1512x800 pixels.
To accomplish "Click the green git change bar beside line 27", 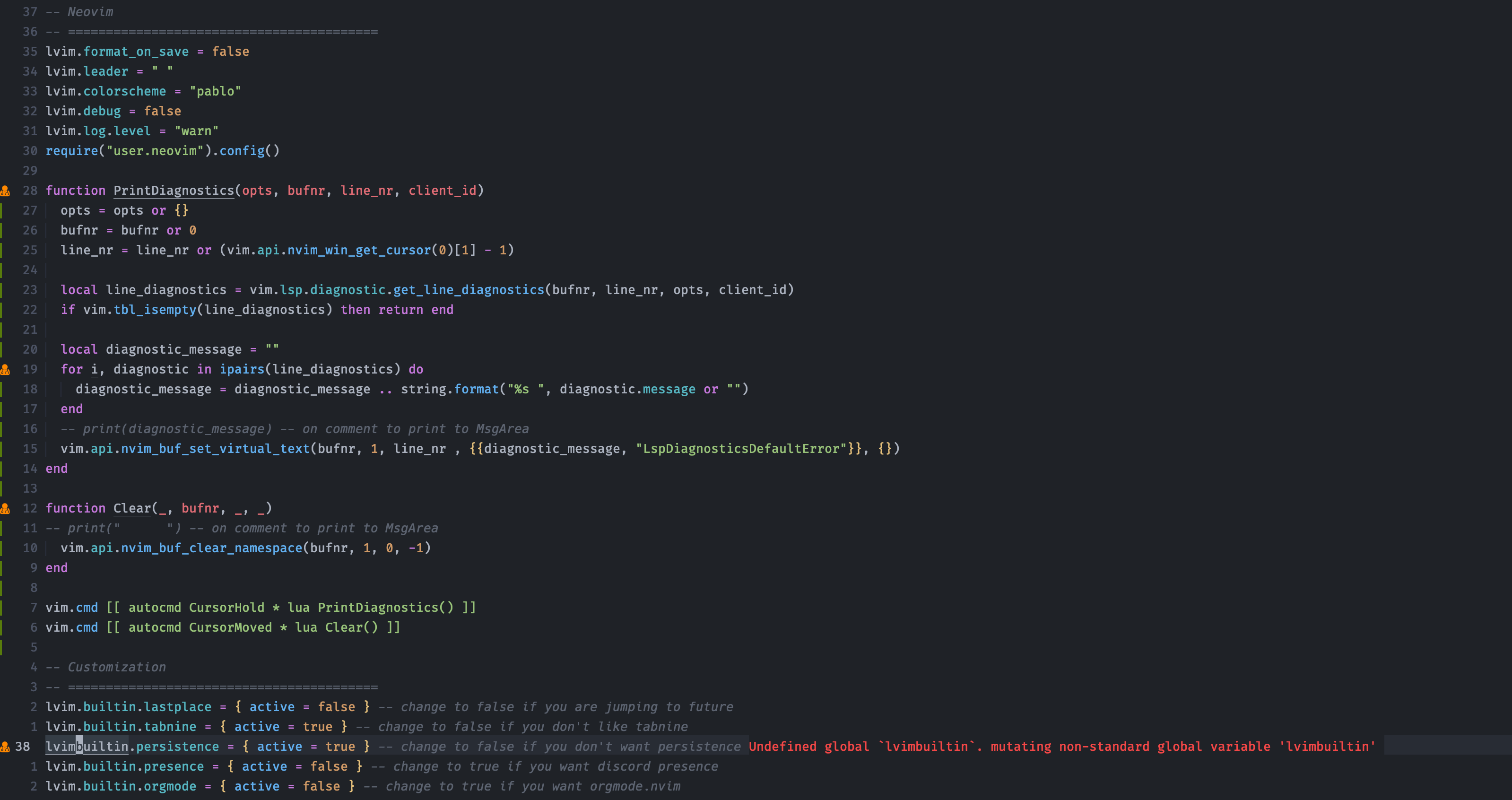I will (1, 211).
